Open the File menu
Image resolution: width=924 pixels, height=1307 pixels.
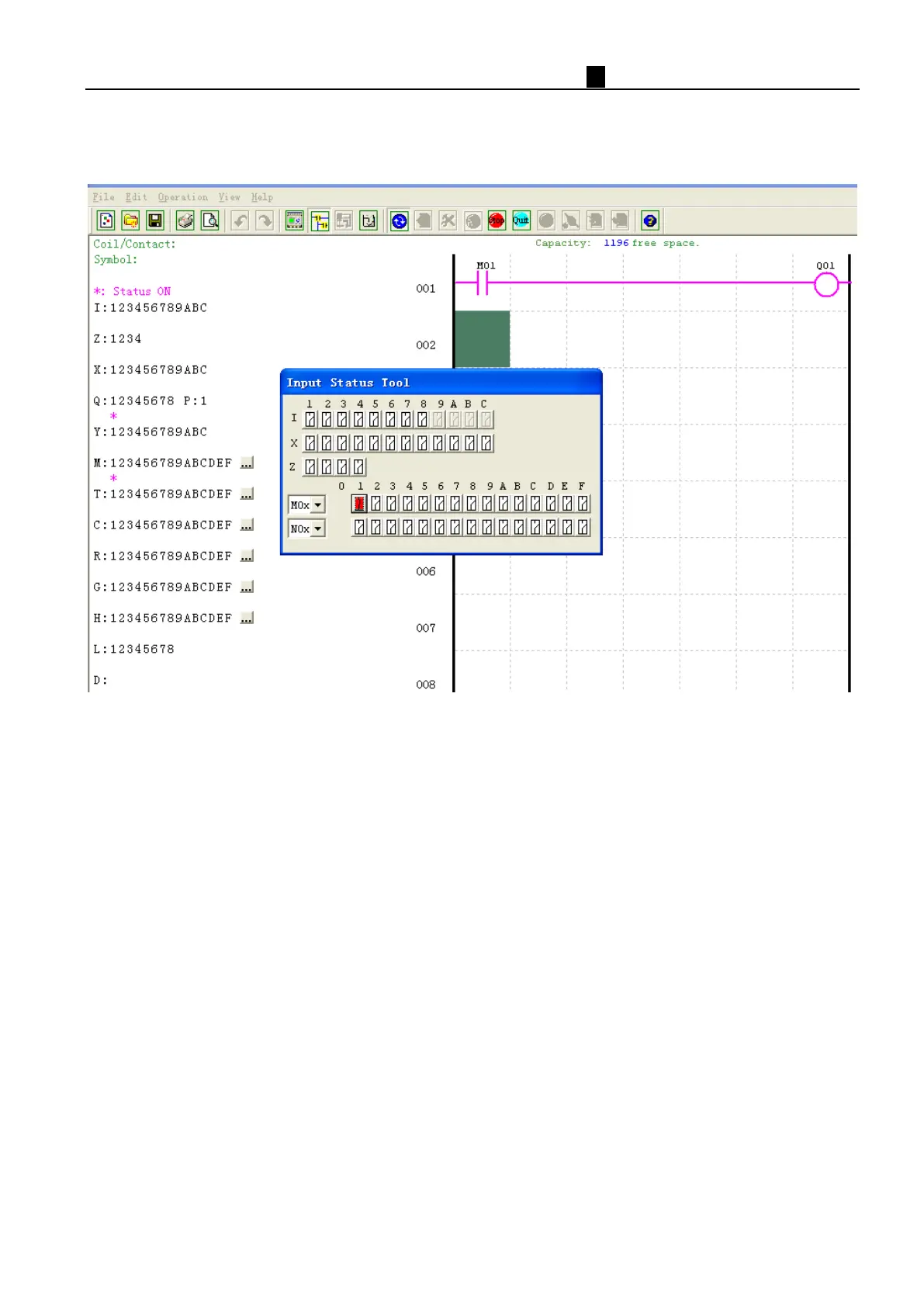[x=103, y=197]
